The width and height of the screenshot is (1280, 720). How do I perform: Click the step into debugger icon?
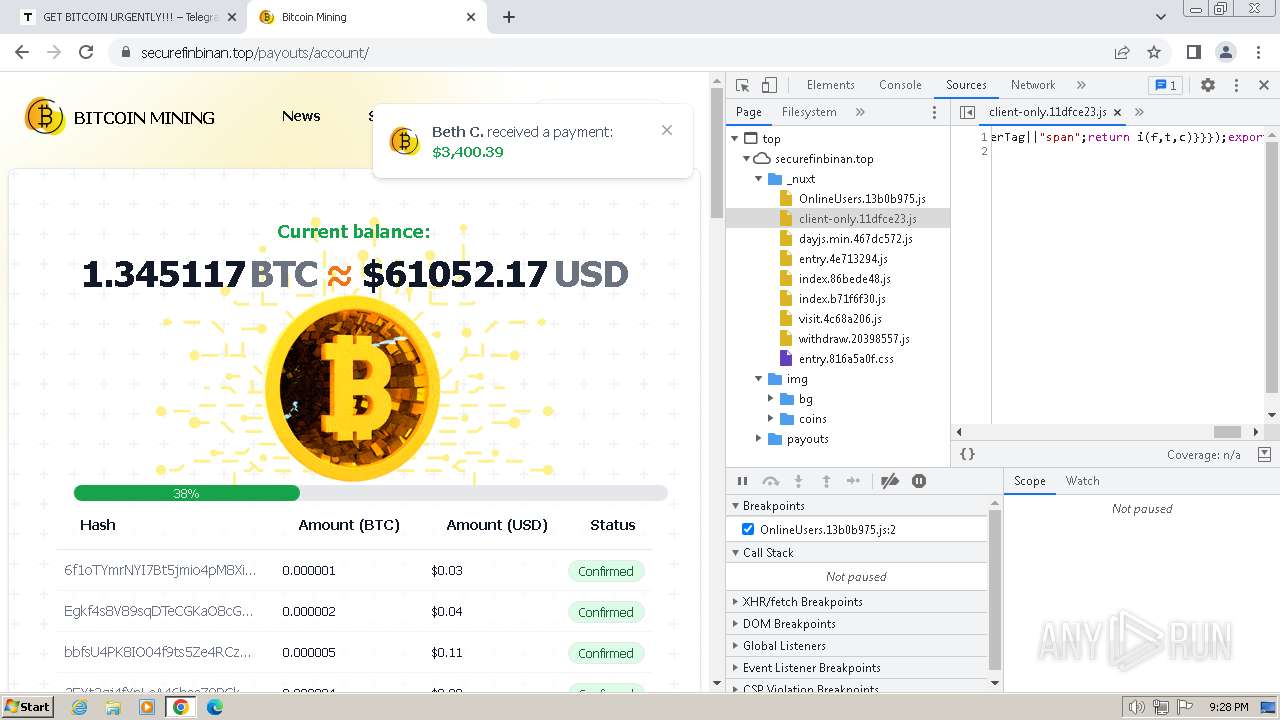pyautogui.click(x=798, y=481)
